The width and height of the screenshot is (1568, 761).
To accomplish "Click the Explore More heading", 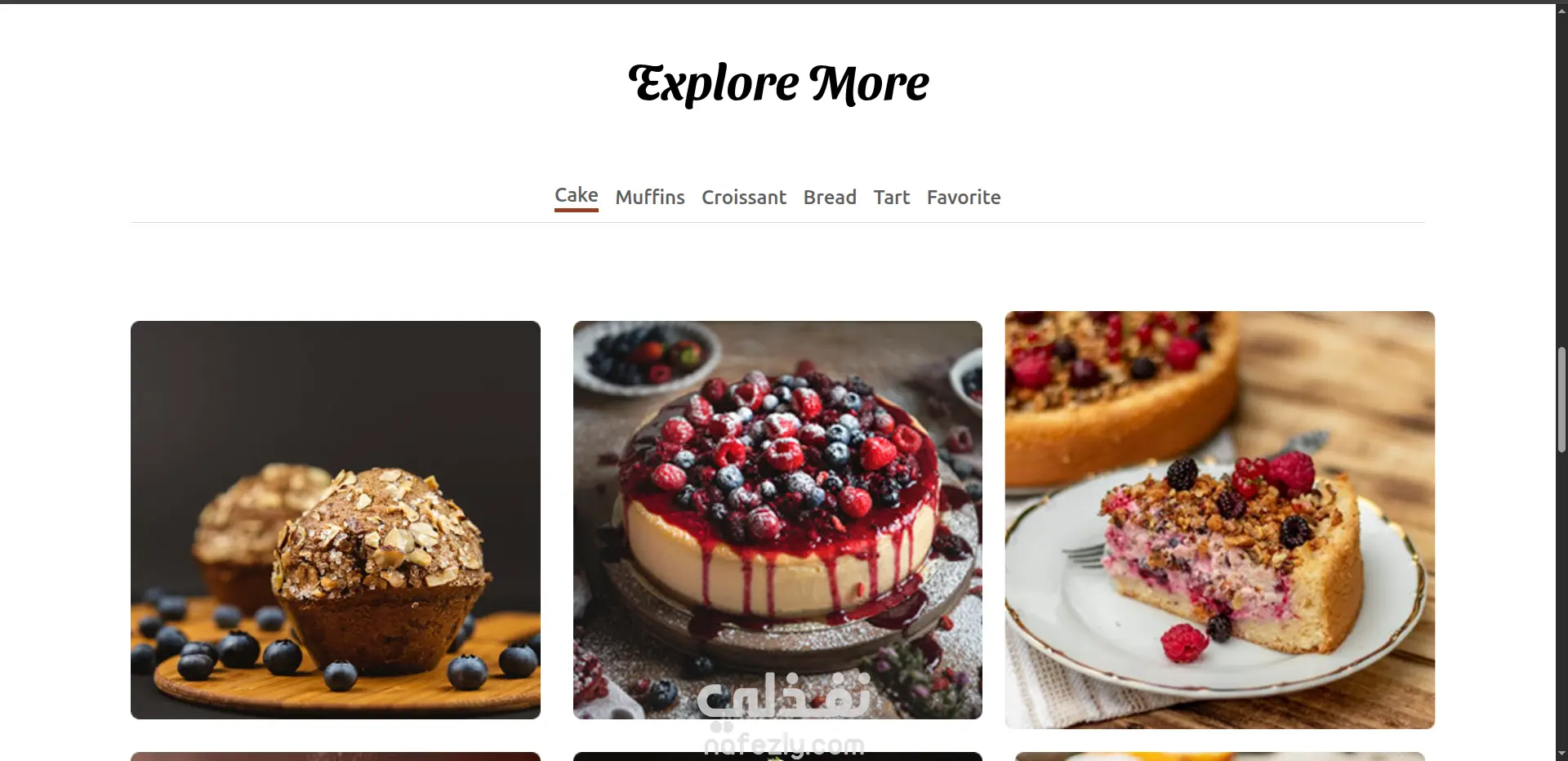I will coord(778,83).
